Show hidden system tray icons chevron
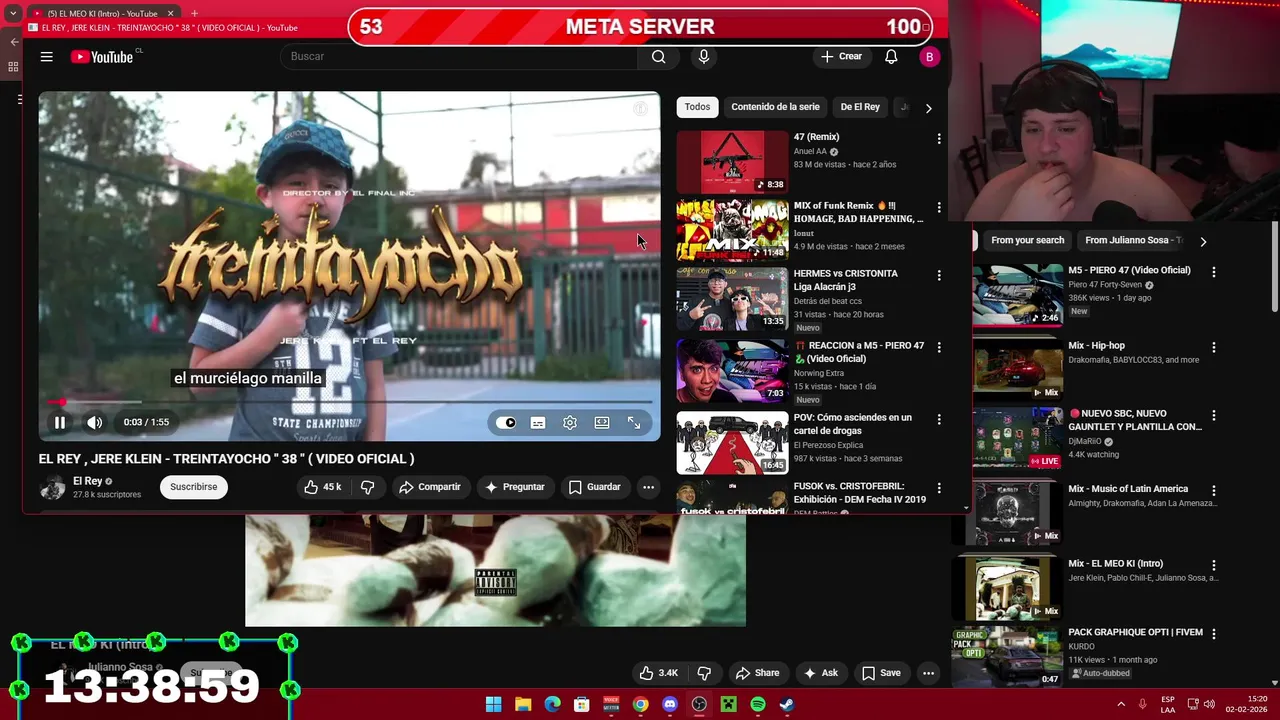 pos(1121,704)
